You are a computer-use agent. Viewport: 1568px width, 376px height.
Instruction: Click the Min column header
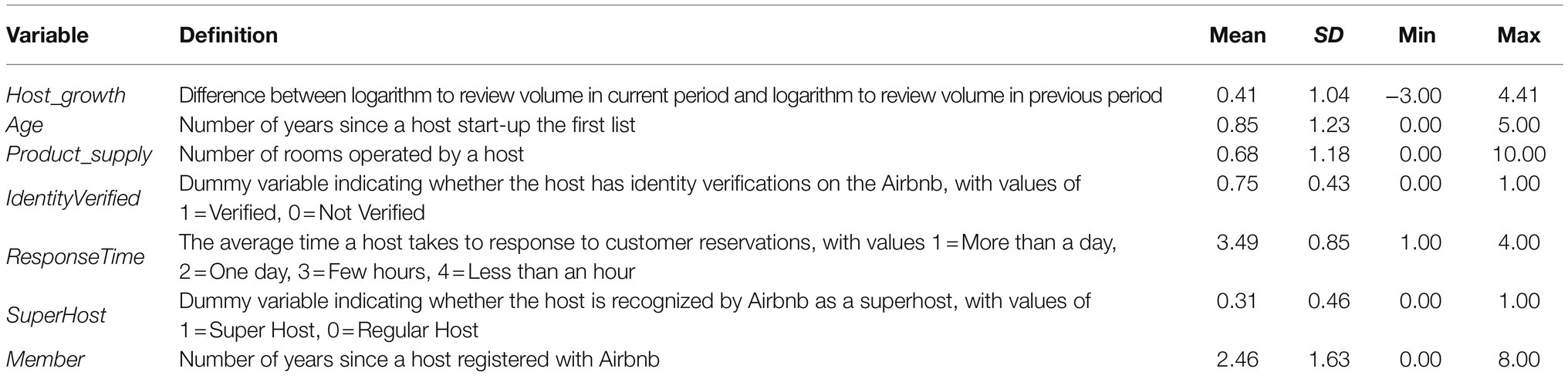pyautogui.click(x=1417, y=36)
